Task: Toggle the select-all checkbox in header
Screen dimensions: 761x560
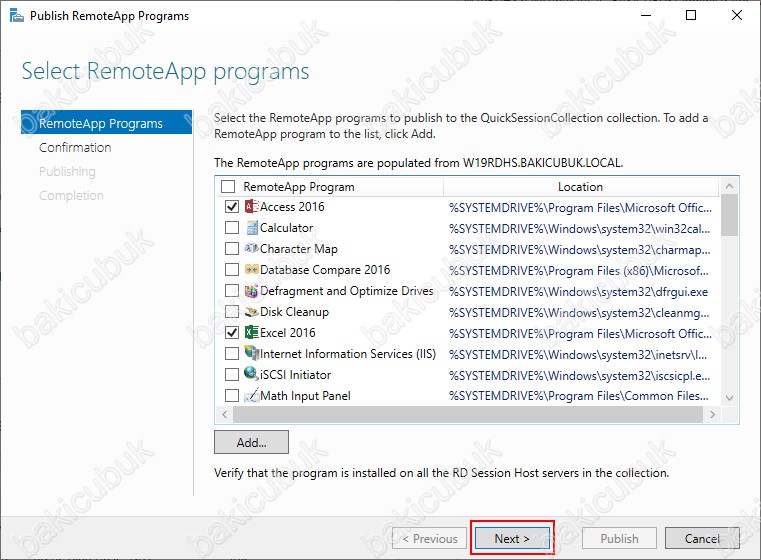Action: point(228,186)
